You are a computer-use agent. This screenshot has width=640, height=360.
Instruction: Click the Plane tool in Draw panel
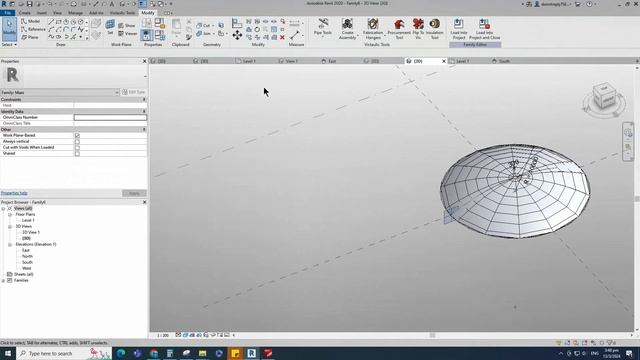30,37
